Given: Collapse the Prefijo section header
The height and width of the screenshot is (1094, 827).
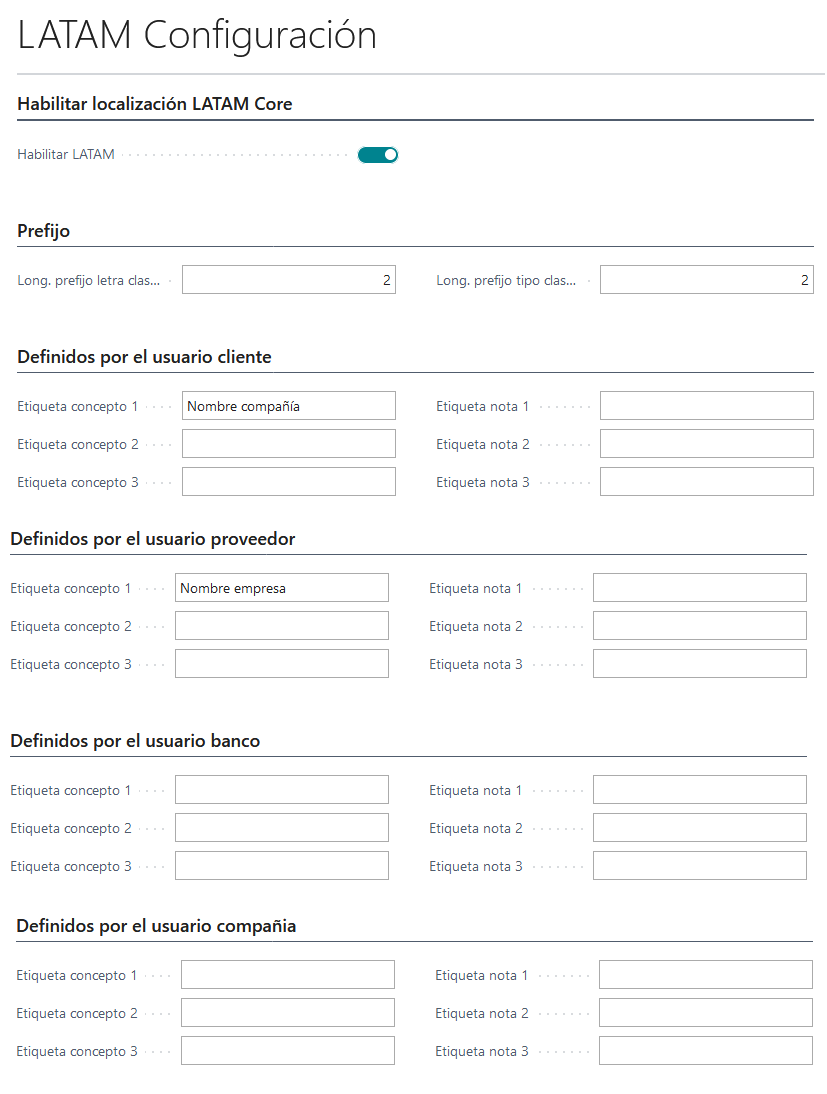Looking at the screenshot, I should pyautogui.click(x=44, y=231).
